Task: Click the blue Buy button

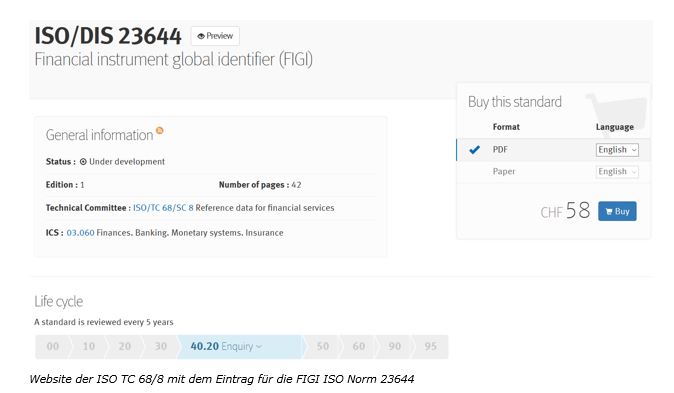Action: 617,211
